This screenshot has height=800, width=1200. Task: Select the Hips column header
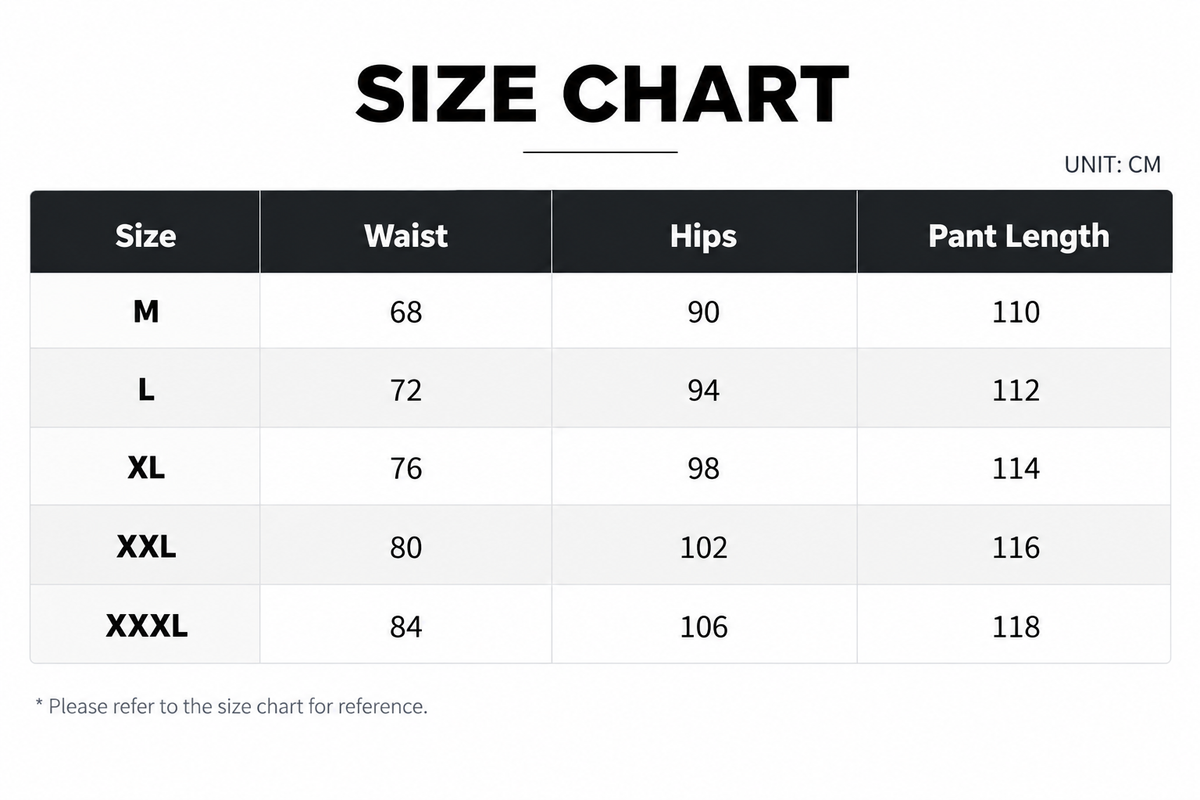coord(704,236)
